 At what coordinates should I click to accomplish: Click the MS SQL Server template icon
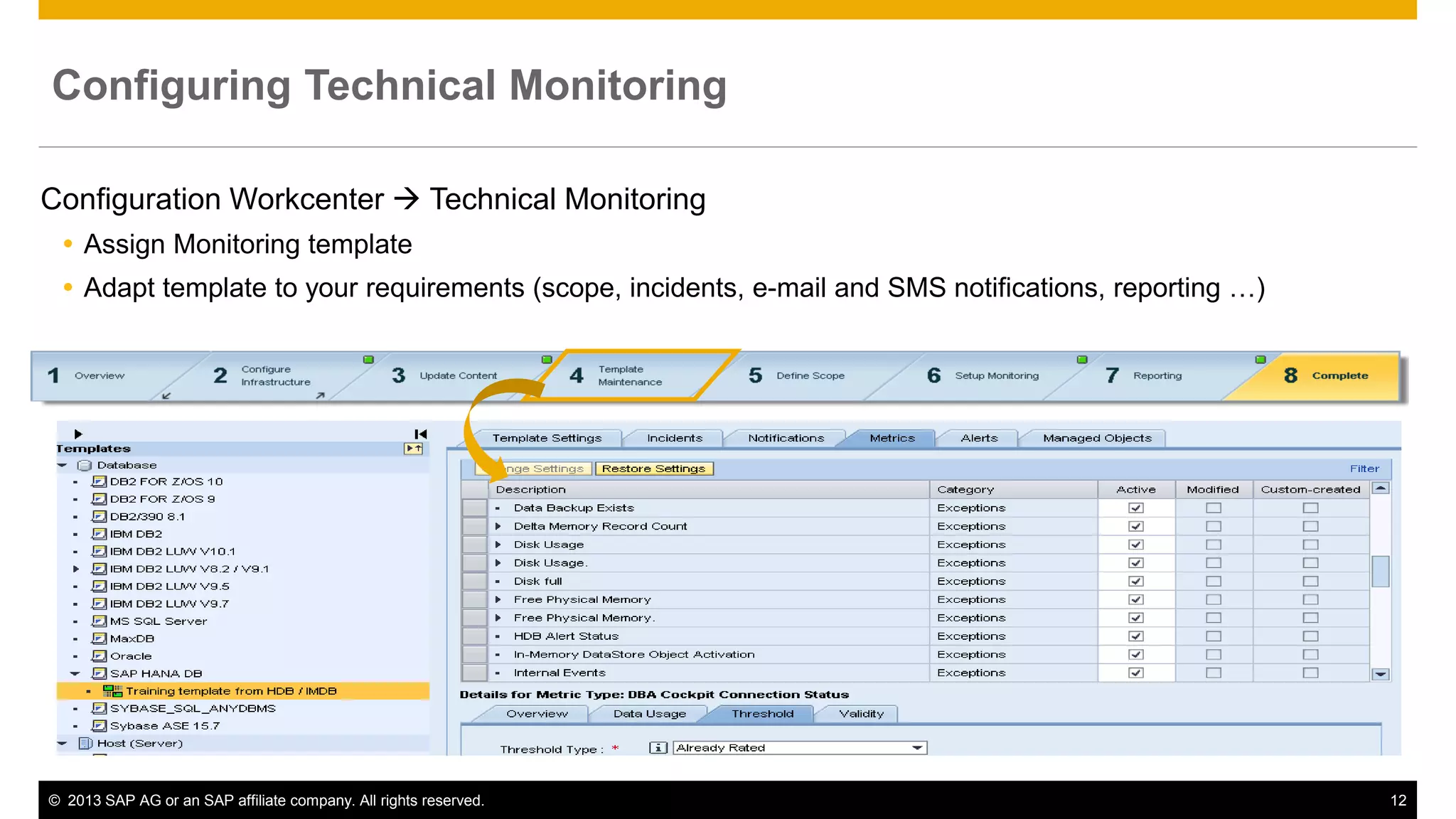[x=100, y=621]
